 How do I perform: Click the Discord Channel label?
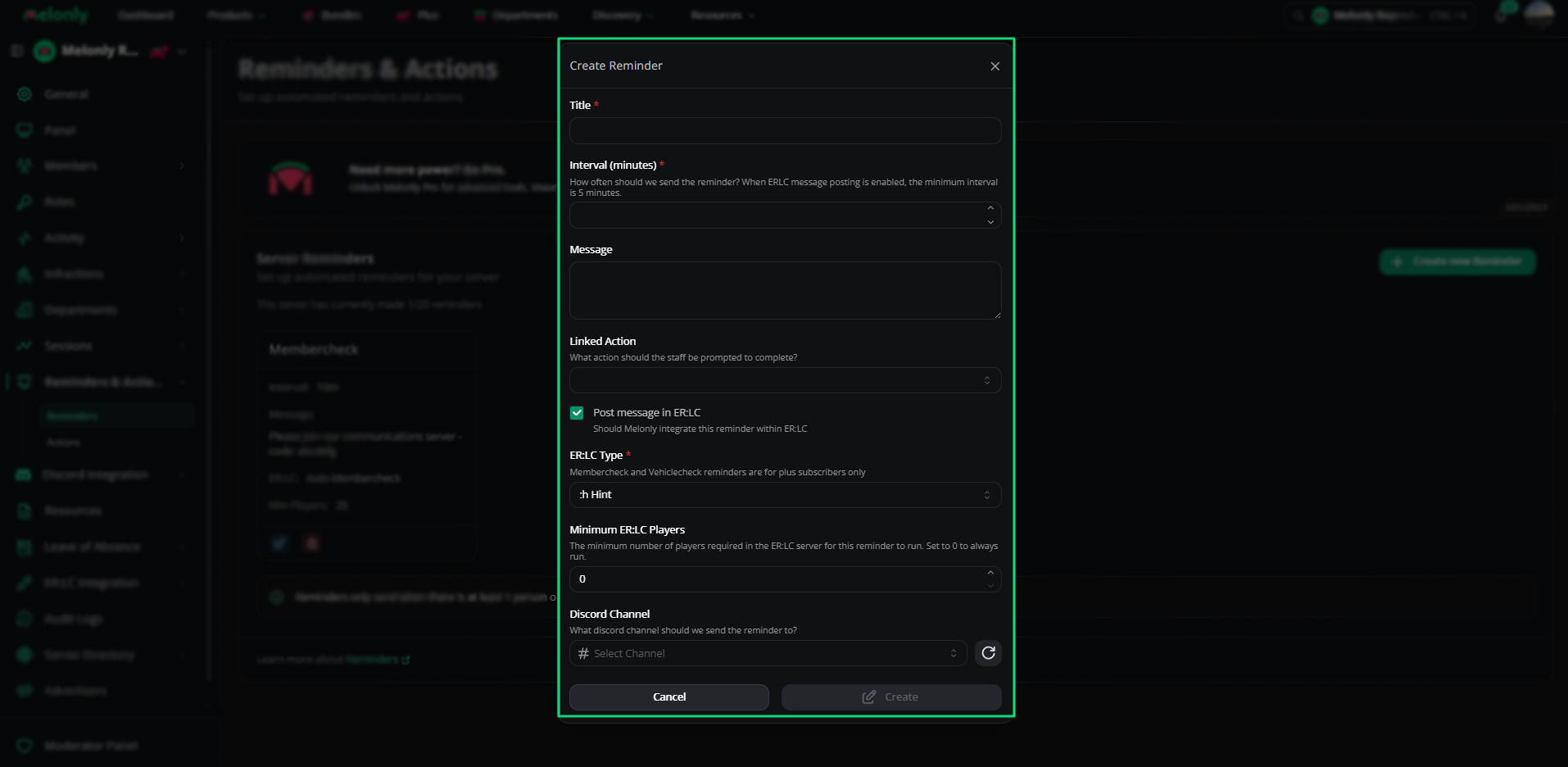click(610, 614)
